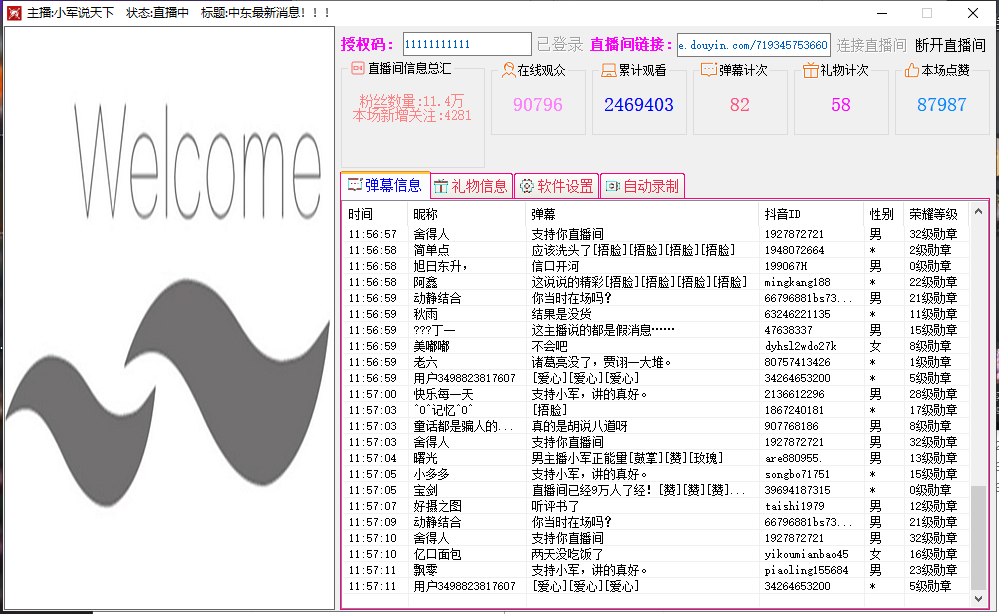Image resolution: width=999 pixels, height=614 pixels.
Task: Click the 弹幕计次 chat bubble icon
Action: click(x=709, y=71)
